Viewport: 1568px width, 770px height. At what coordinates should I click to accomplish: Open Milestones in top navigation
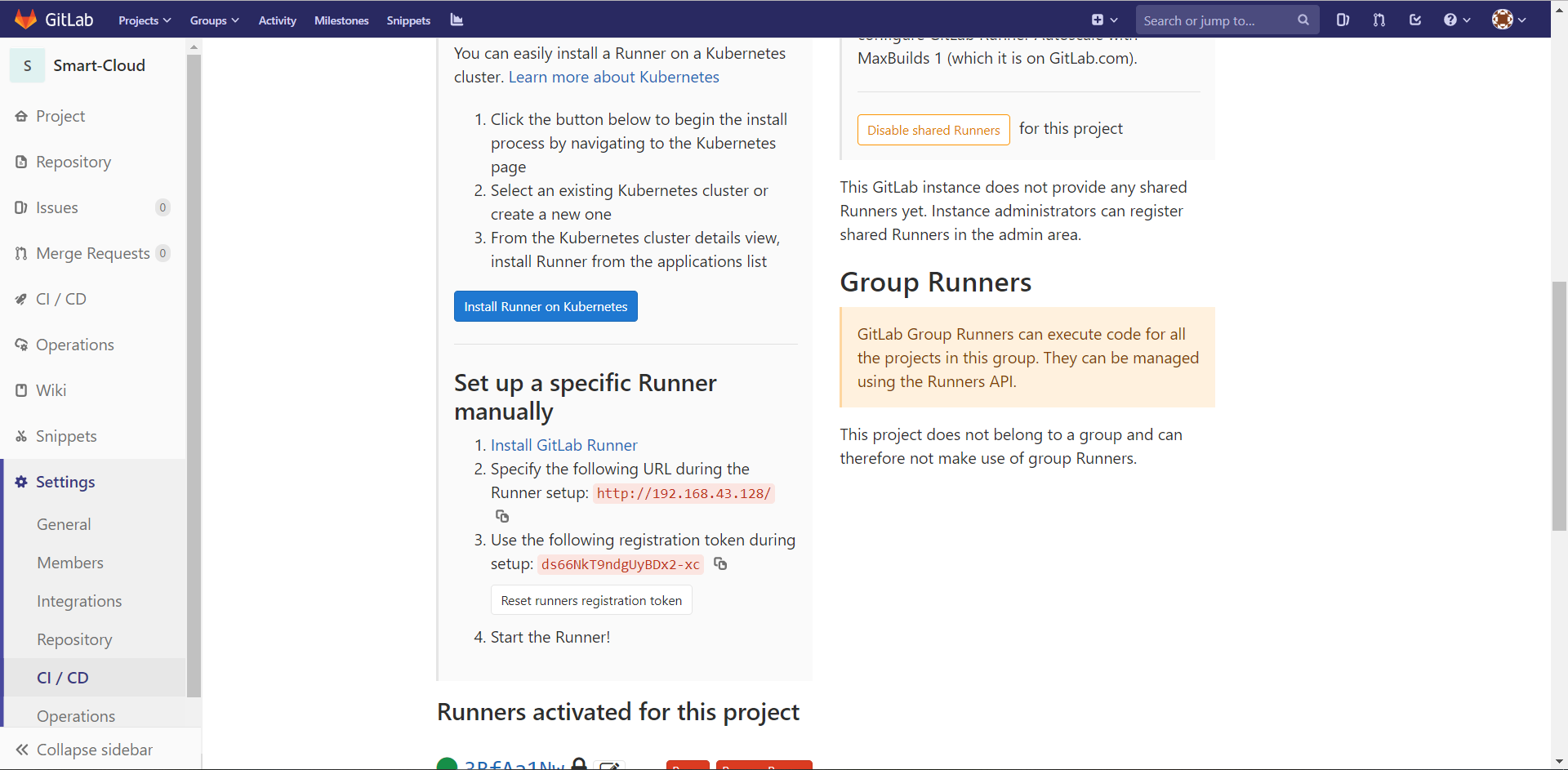[341, 20]
